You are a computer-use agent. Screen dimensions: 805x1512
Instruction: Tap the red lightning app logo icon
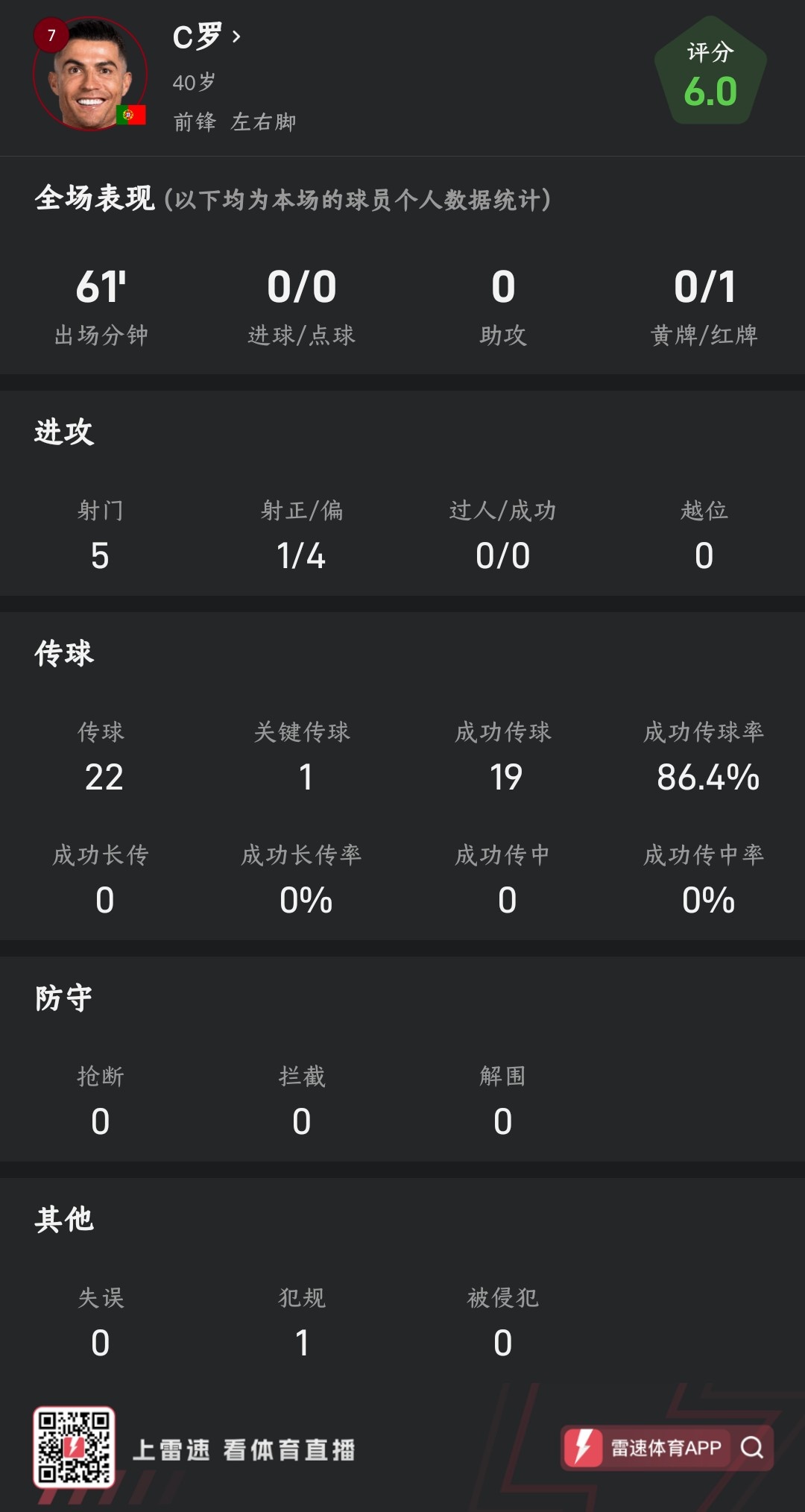point(583,1447)
